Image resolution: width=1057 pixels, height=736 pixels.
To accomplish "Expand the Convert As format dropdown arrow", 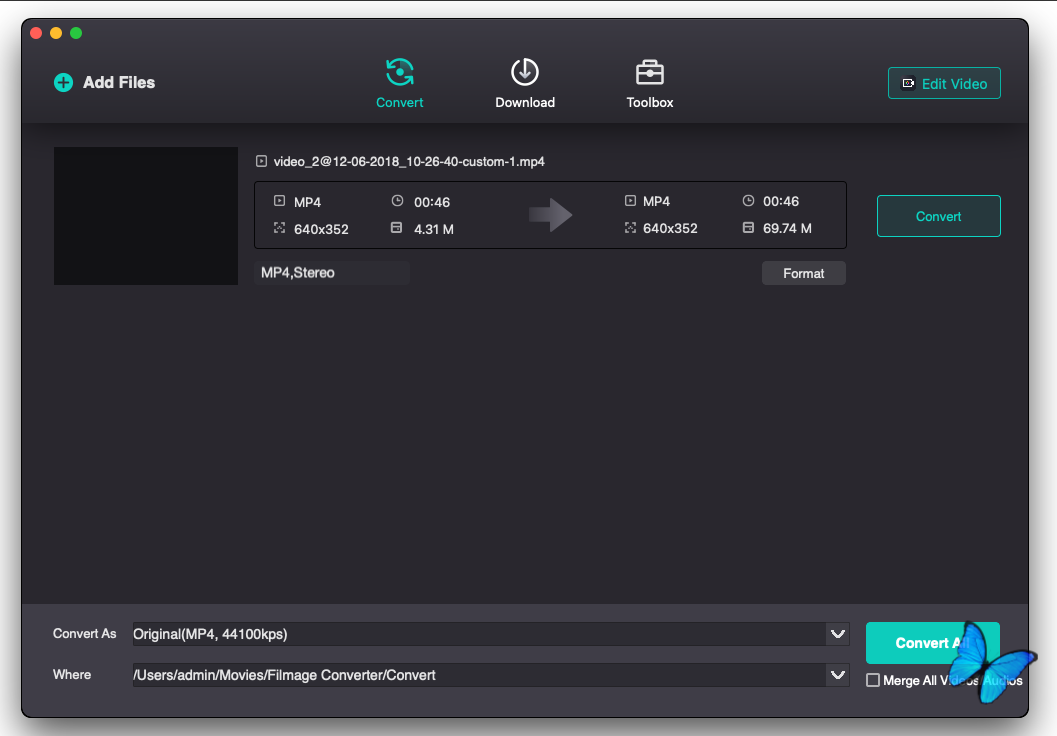I will (x=837, y=634).
